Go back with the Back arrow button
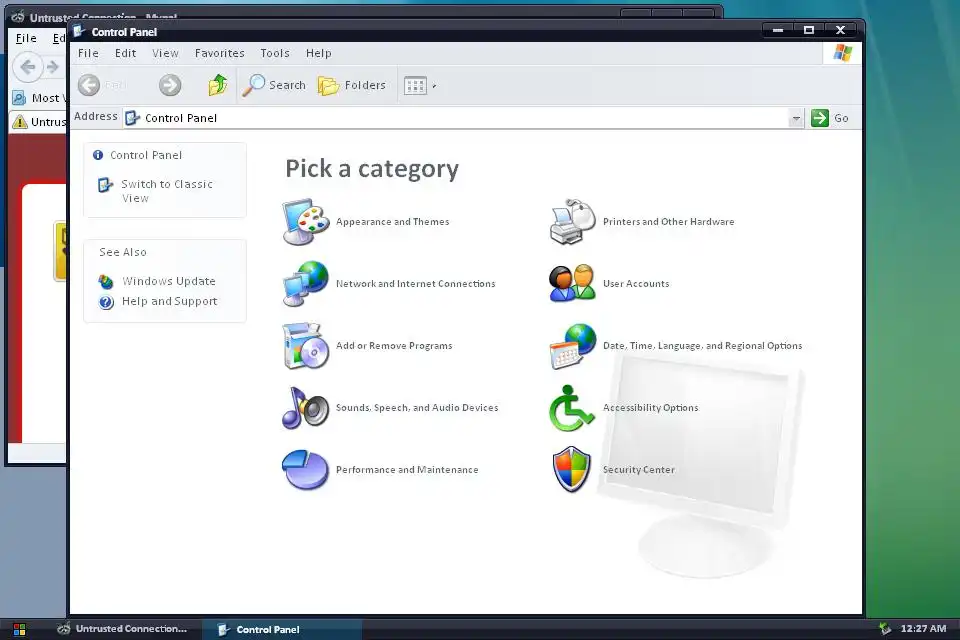 [89, 85]
